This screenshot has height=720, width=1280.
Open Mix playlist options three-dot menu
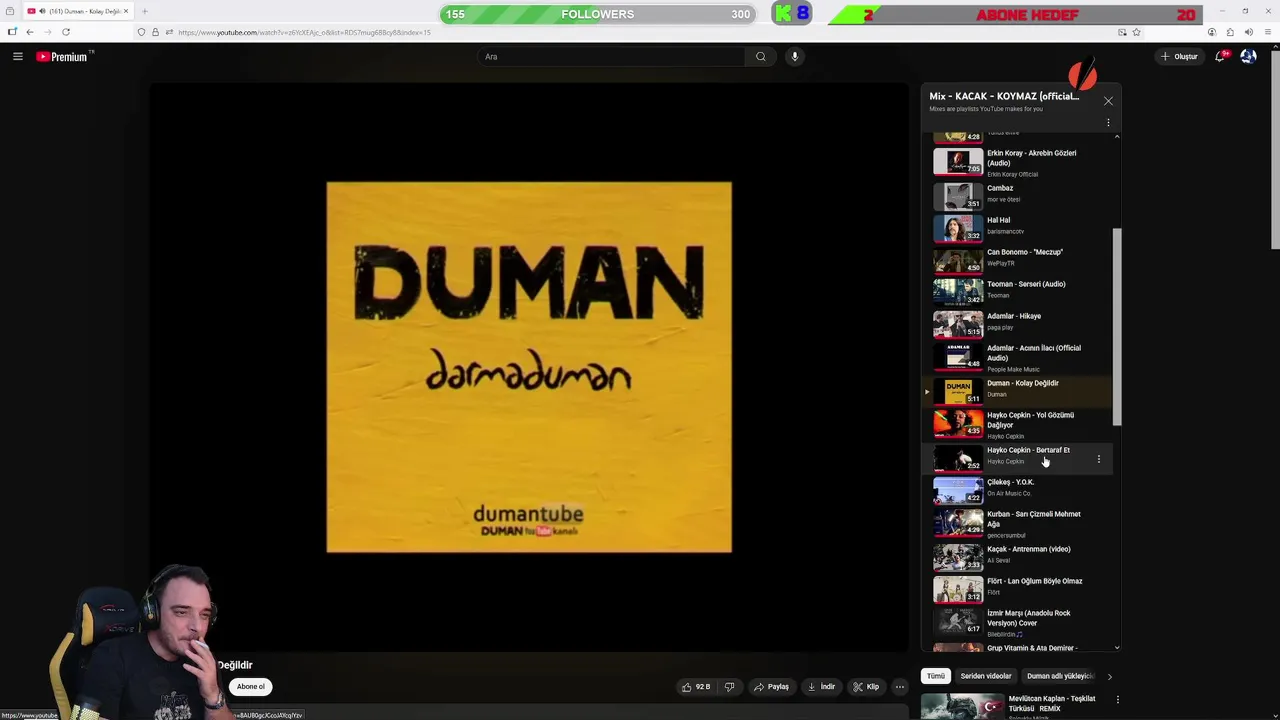pos(1108,122)
